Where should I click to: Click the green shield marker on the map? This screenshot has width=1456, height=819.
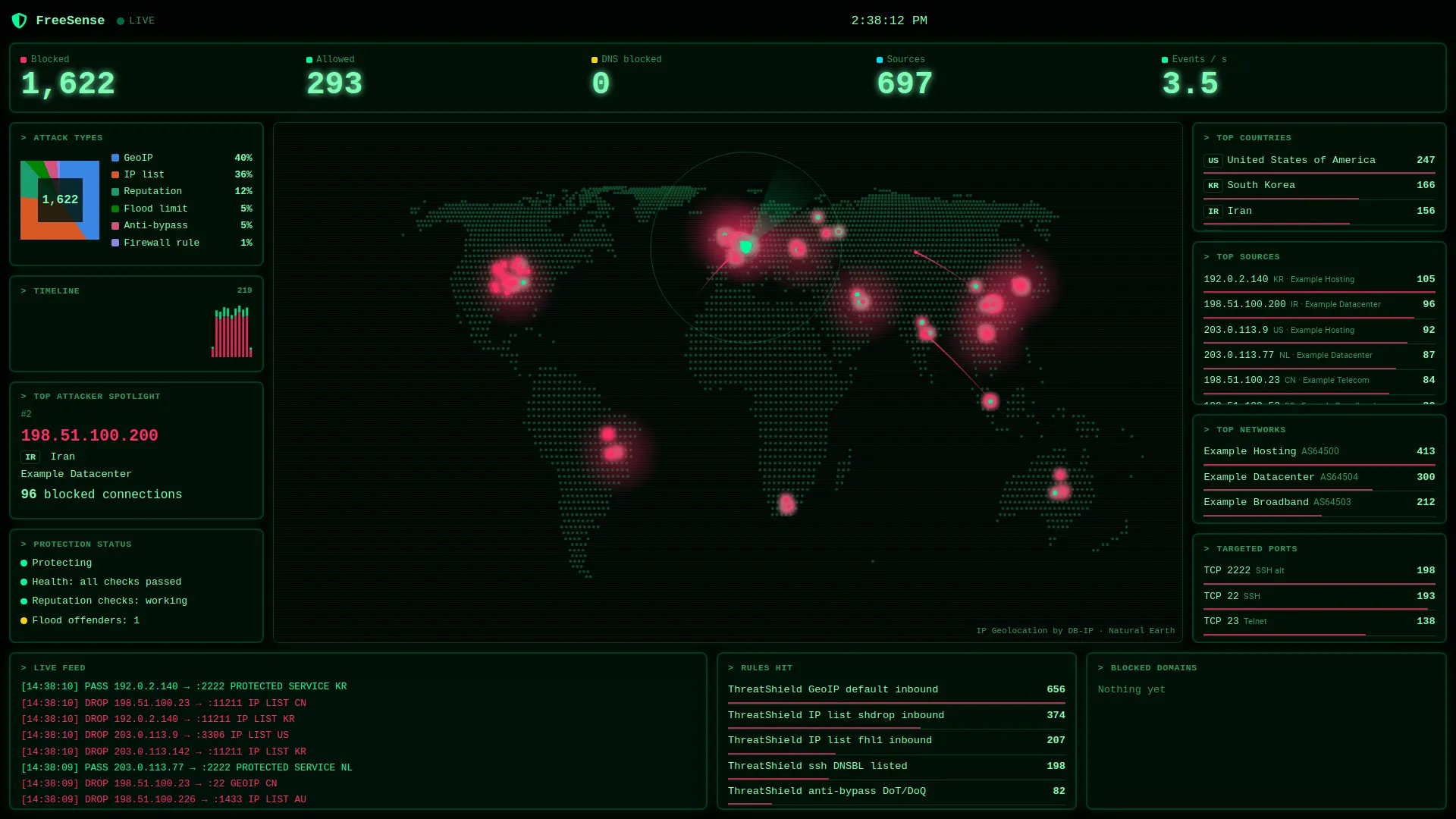(746, 246)
